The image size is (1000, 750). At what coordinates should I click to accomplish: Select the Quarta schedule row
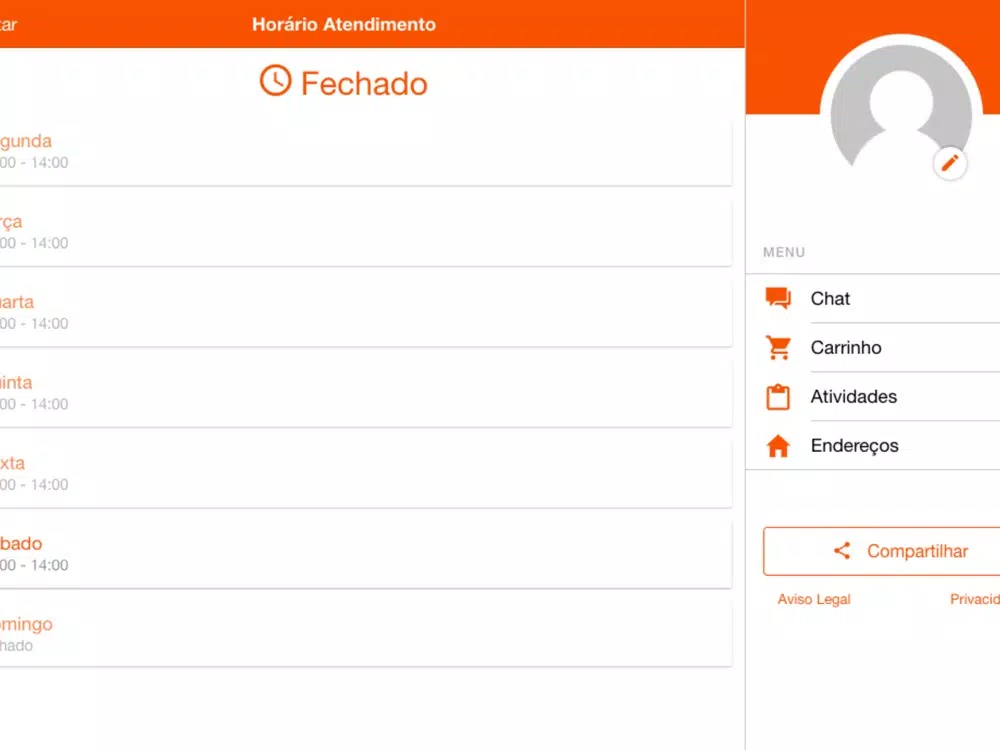[x=365, y=312]
